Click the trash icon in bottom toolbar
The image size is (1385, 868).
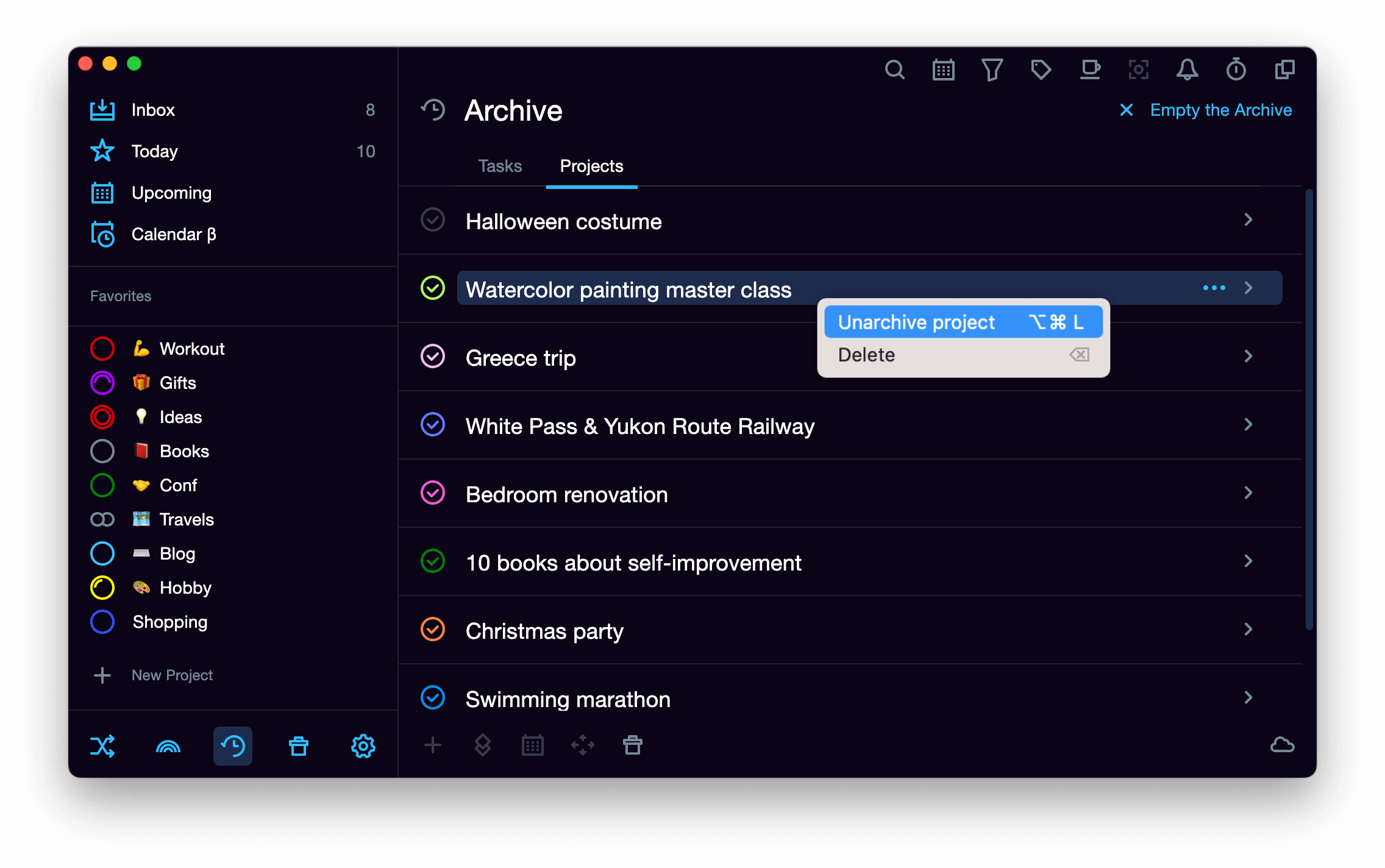(x=633, y=745)
